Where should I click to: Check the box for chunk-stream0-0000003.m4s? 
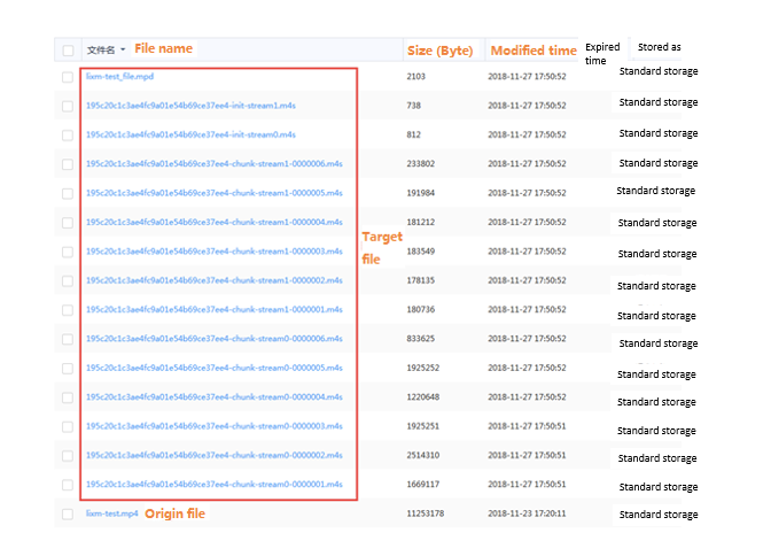(68, 427)
